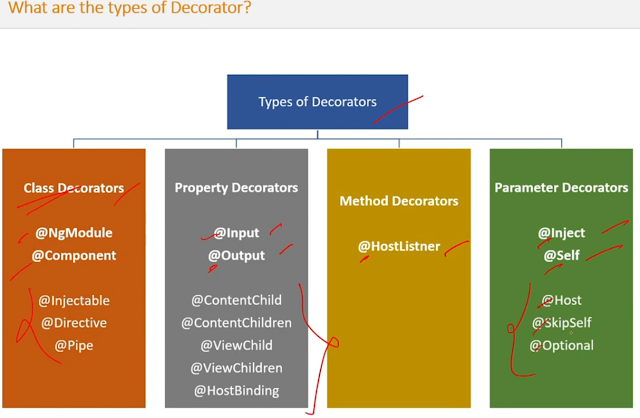Click the '@ContentChildren' text
Screen dimensions: 640x418
[x=236, y=323]
